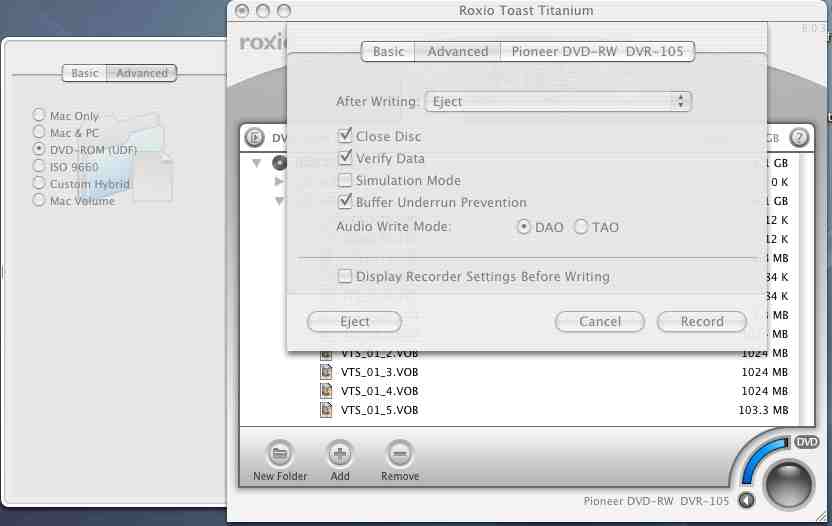Switch to Advanced tab in record dialog
832x526 pixels.
coord(458,51)
